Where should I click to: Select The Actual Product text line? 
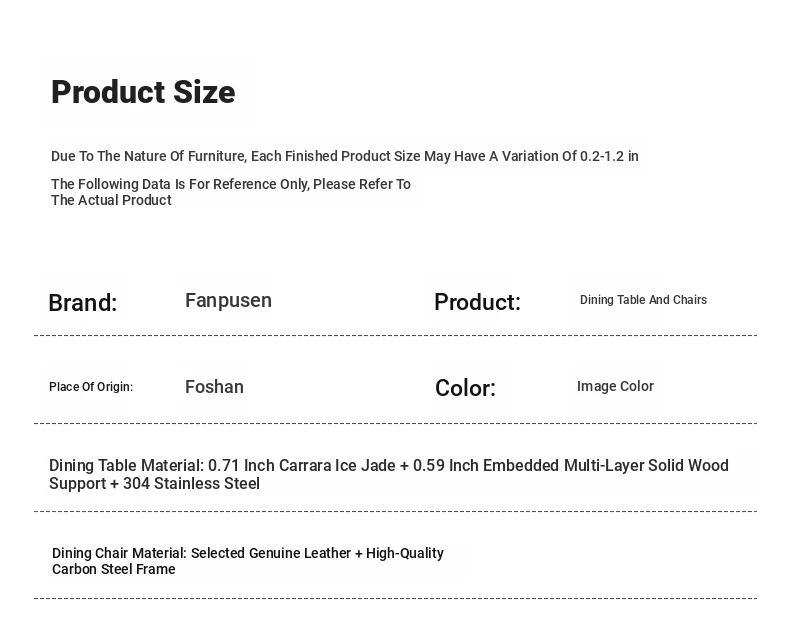(x=111, y=200)
